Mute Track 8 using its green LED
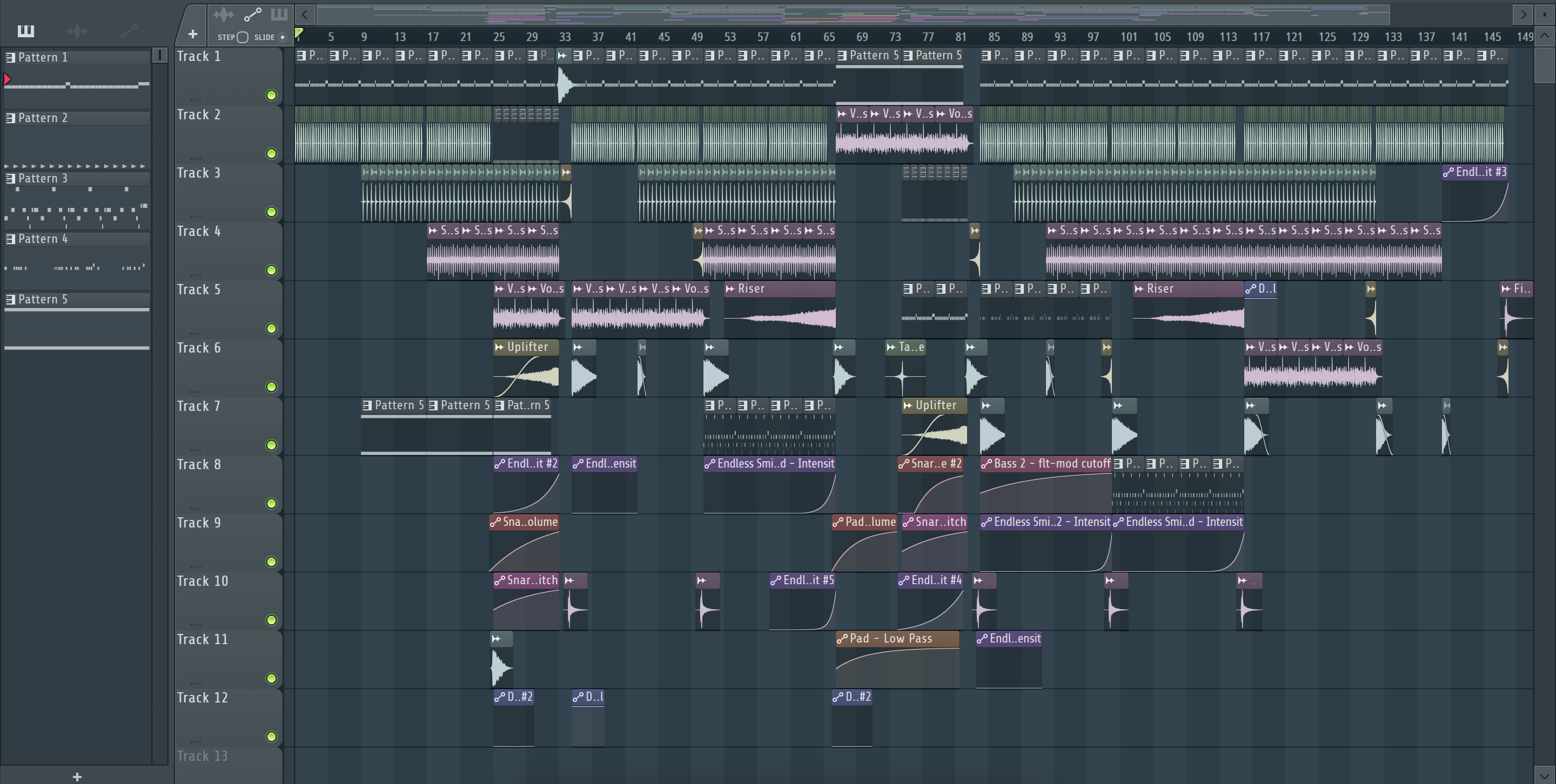This screenshot has width=1556, height=784. [x=272, y=503]
